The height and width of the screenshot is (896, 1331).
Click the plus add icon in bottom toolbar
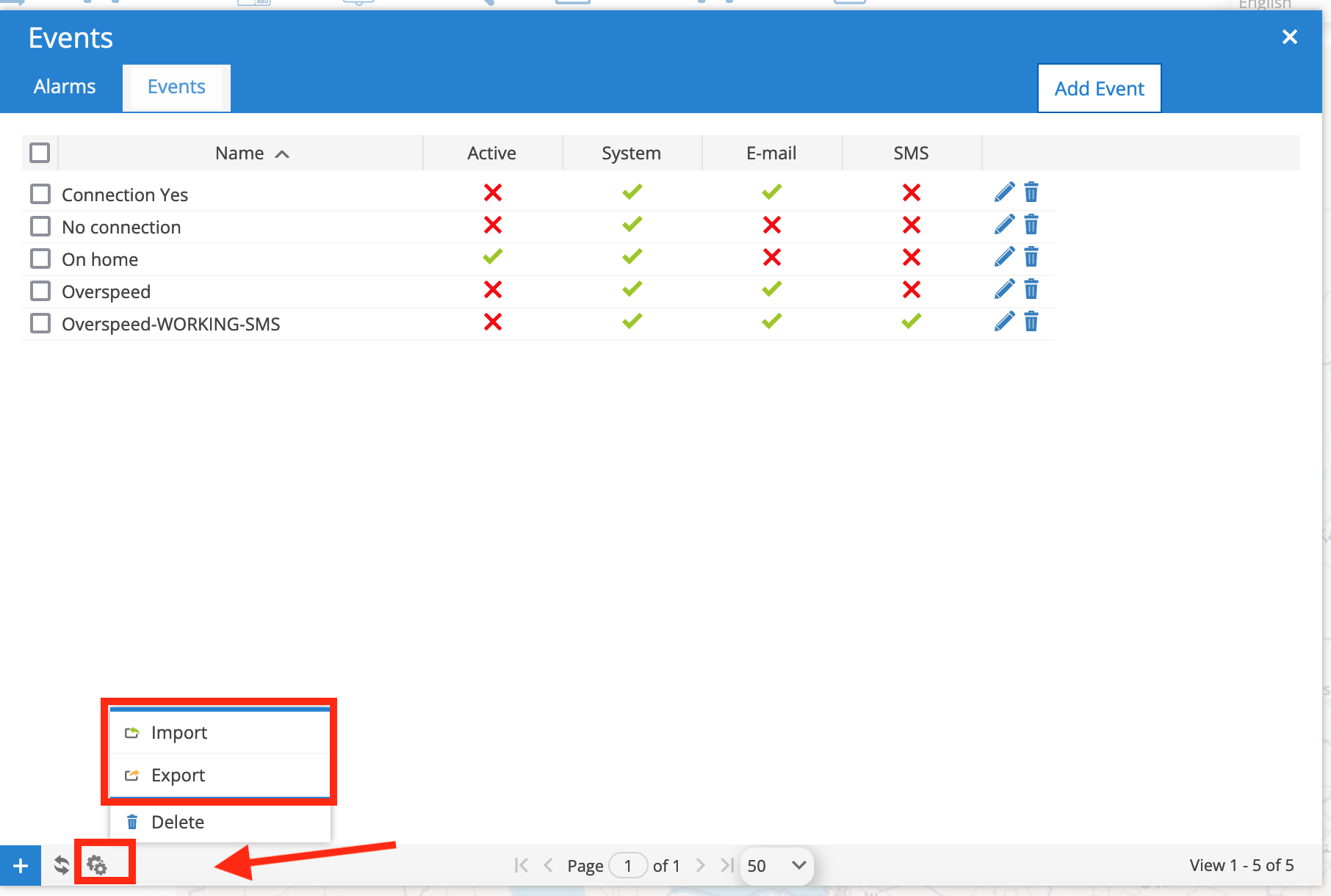point(21,866)
